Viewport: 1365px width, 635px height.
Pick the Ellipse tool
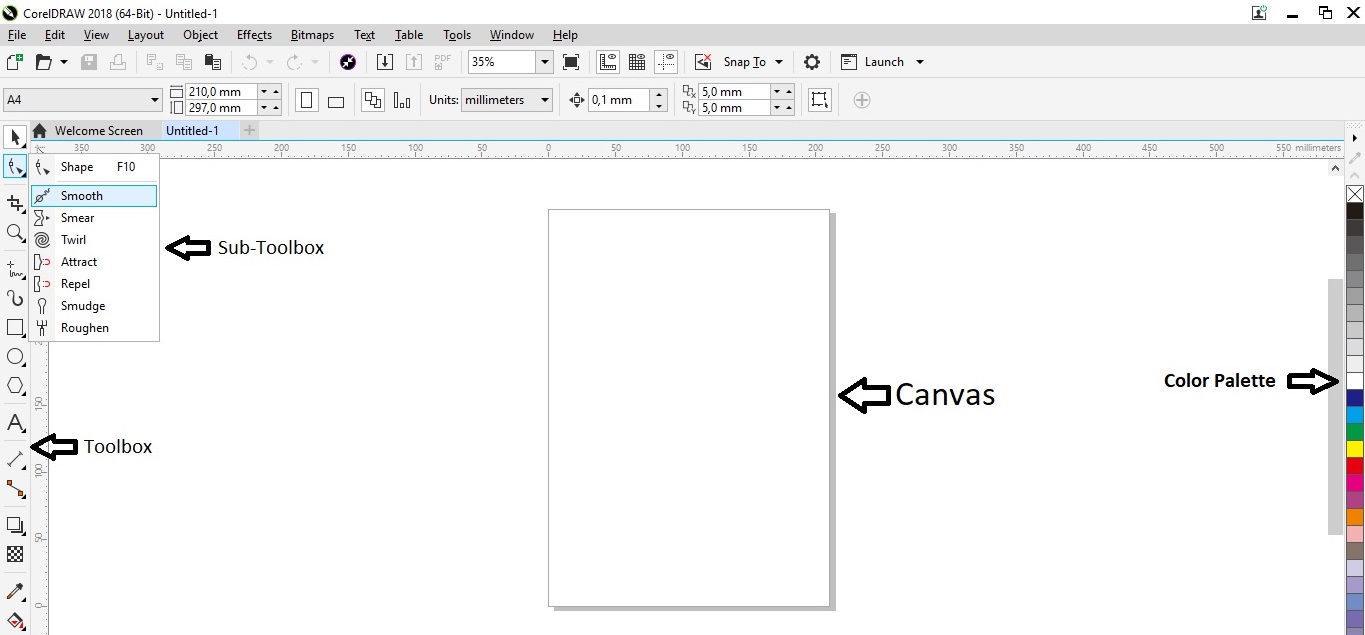pyautogui.click(x=15, y=357)
